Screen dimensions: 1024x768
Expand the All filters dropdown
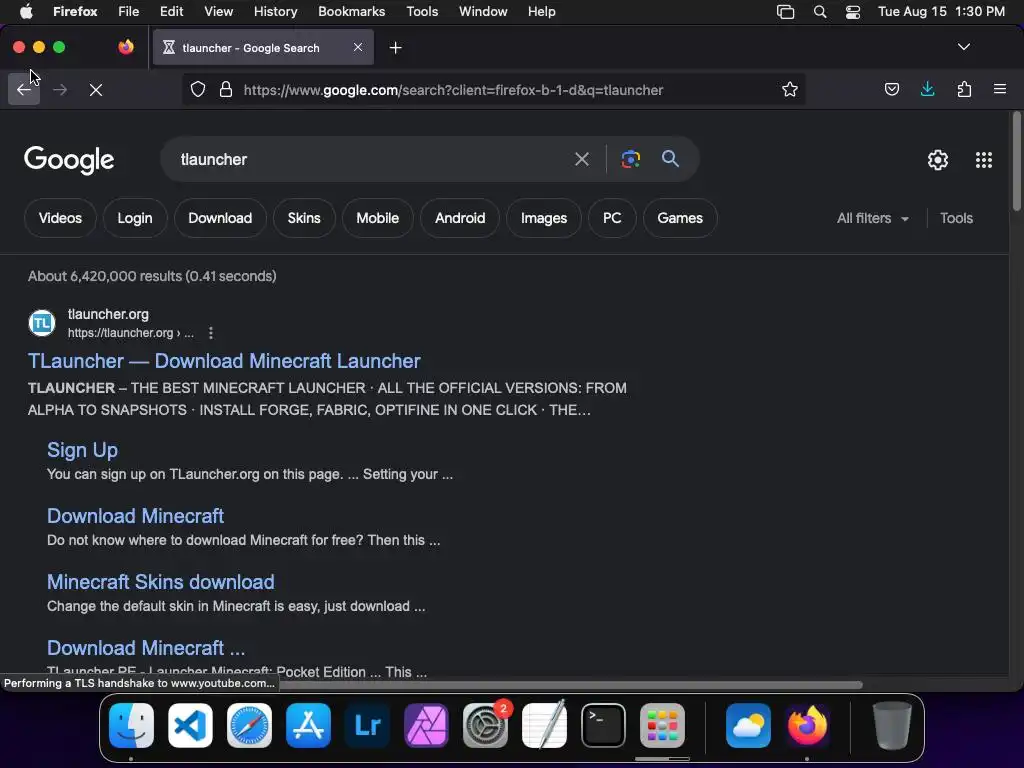click(x=872, y=218)
